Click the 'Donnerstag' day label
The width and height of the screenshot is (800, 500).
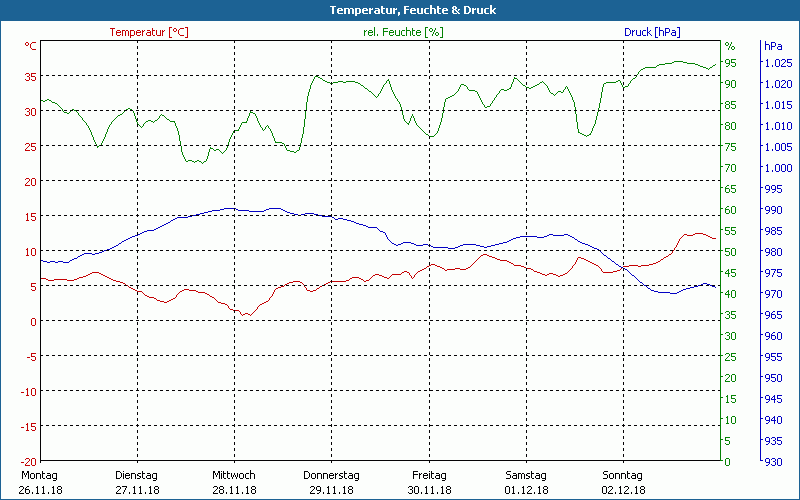point(331,475)
